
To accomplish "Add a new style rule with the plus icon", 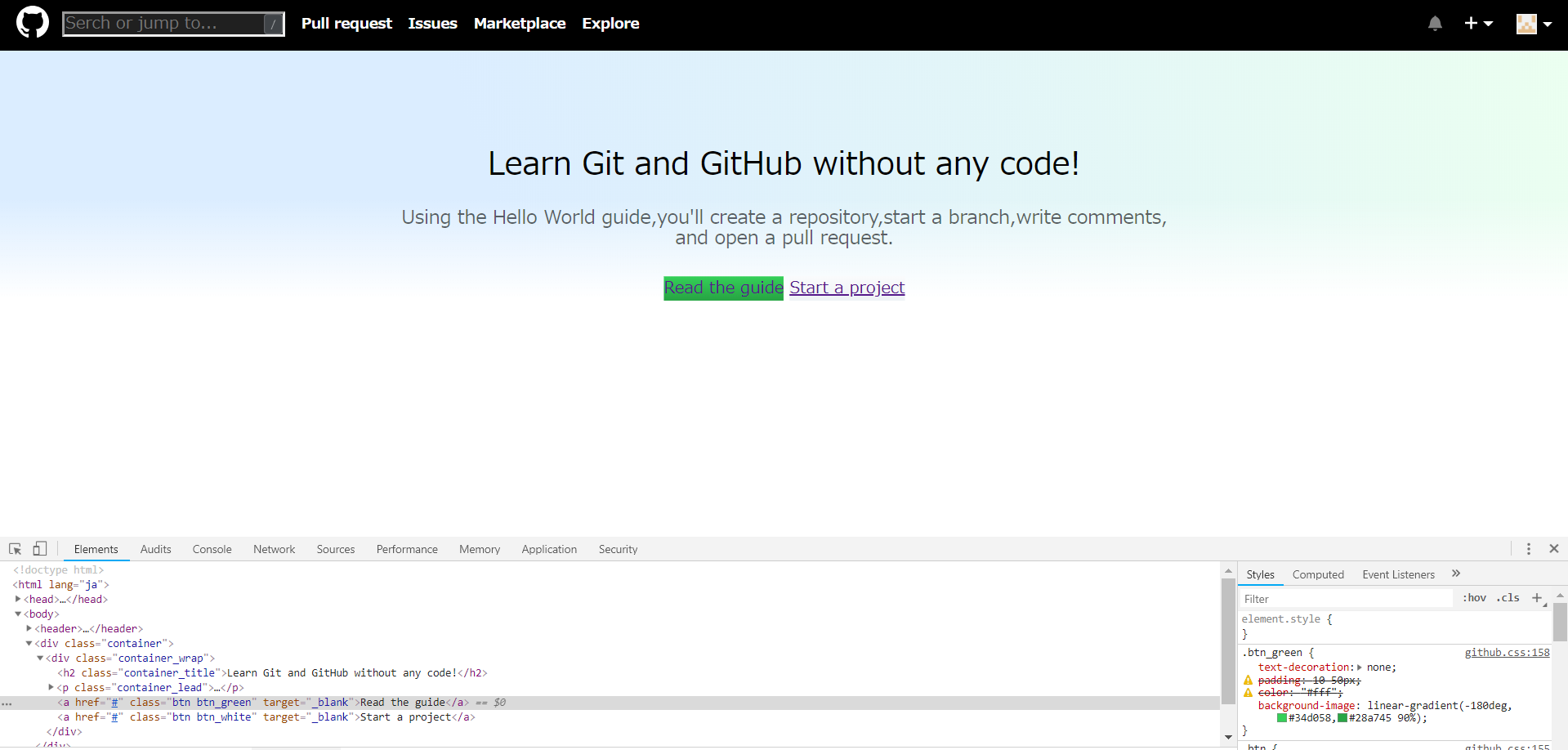I will 1537,598.
